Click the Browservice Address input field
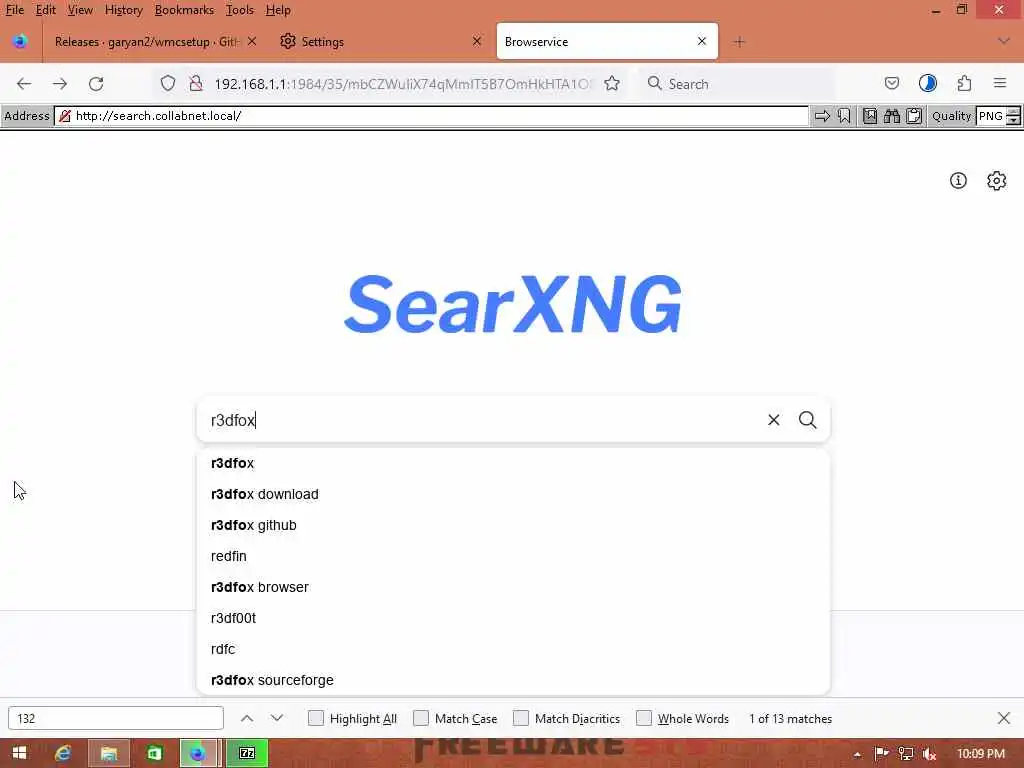 [431, 116]
